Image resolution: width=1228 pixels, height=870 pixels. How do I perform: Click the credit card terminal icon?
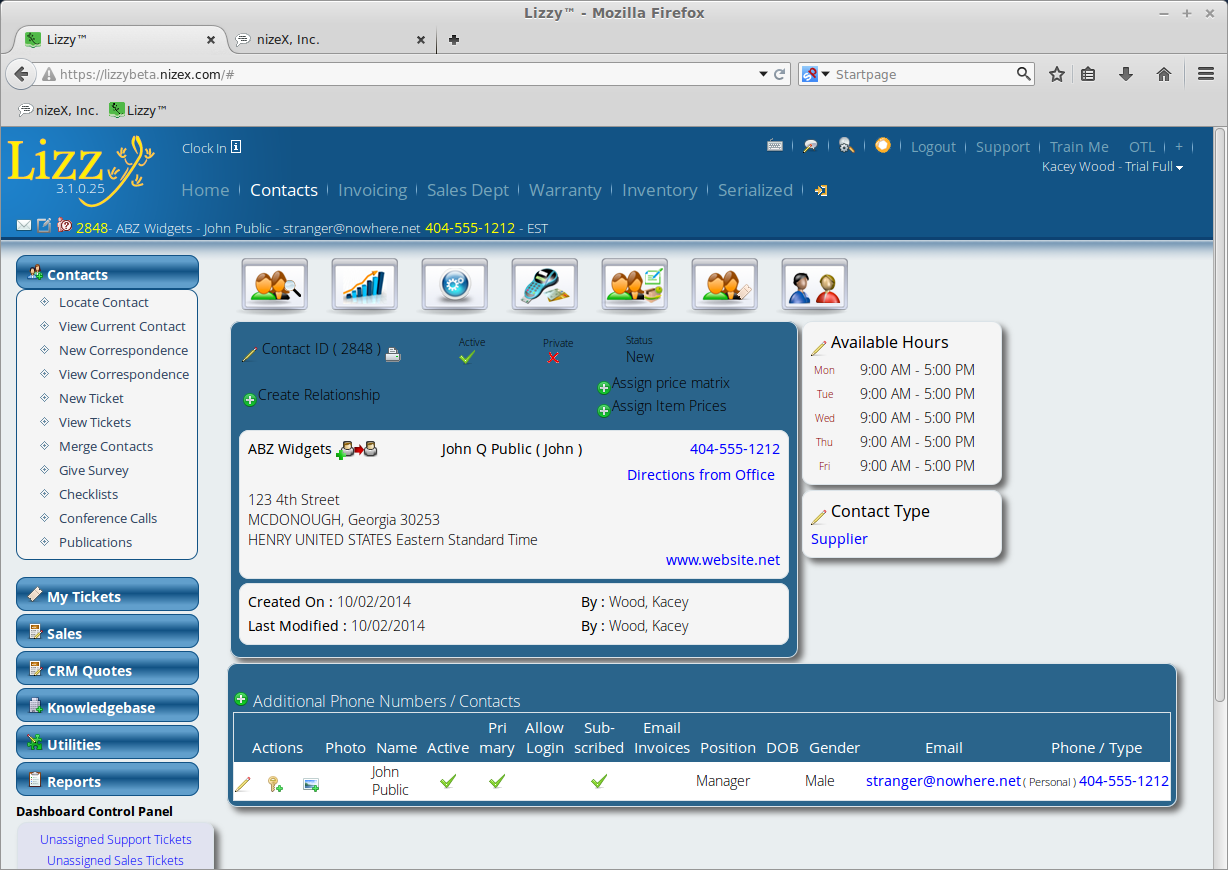coord(545,285)
